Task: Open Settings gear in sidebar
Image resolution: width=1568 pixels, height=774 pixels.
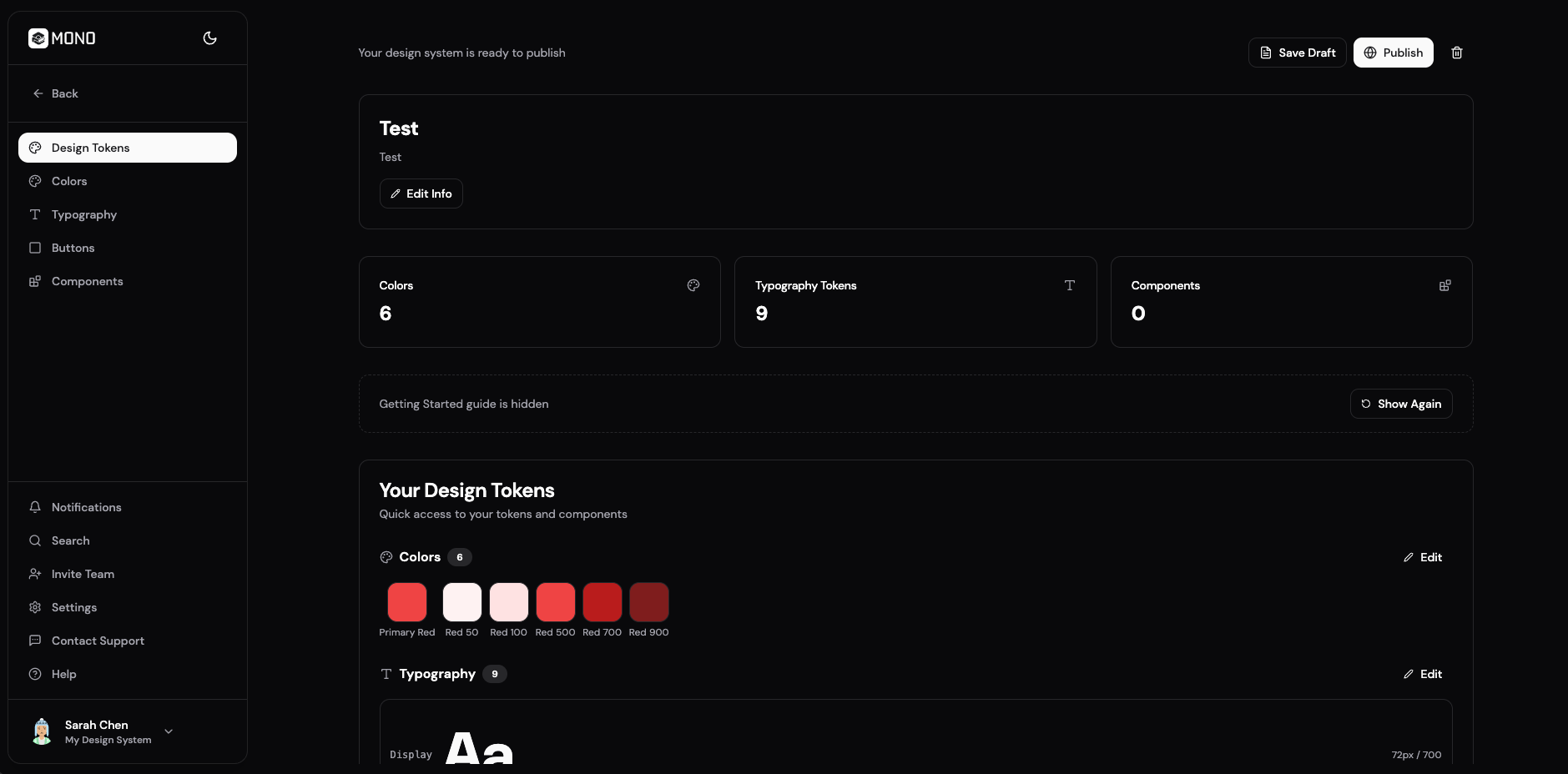Action: point(35,607)
